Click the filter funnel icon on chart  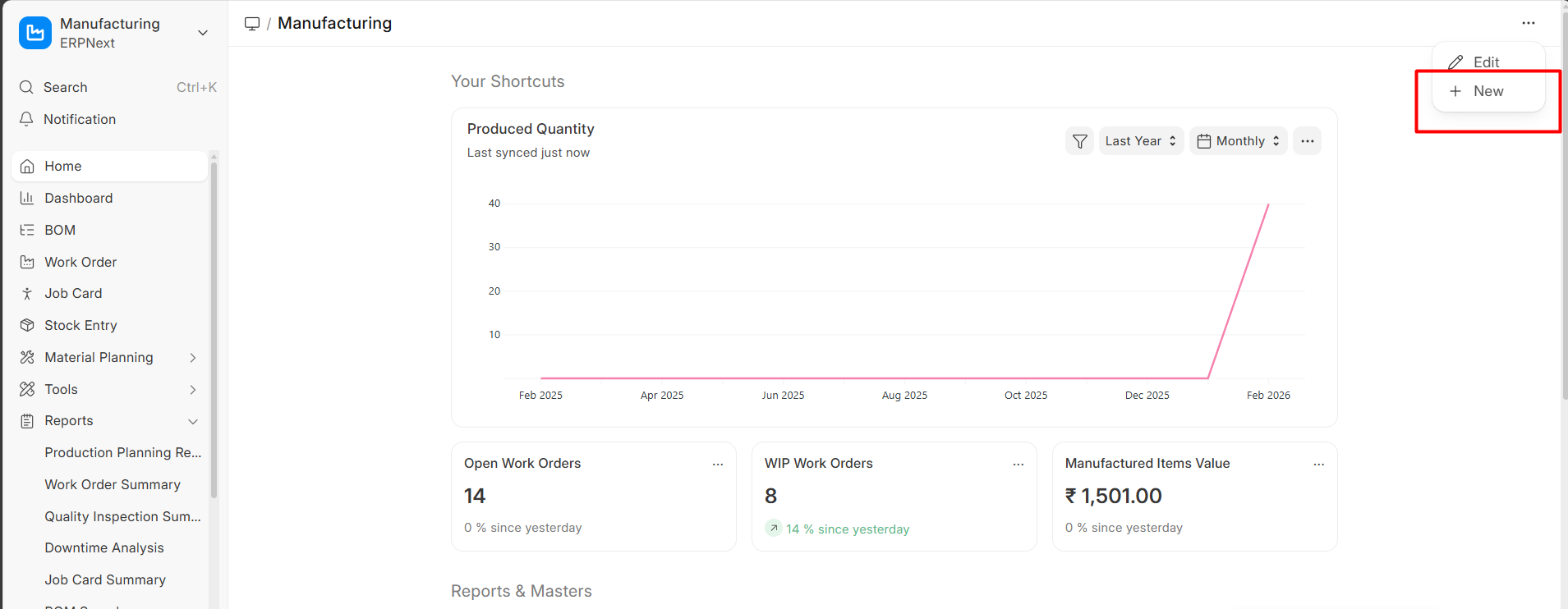tap(1079, 141)
